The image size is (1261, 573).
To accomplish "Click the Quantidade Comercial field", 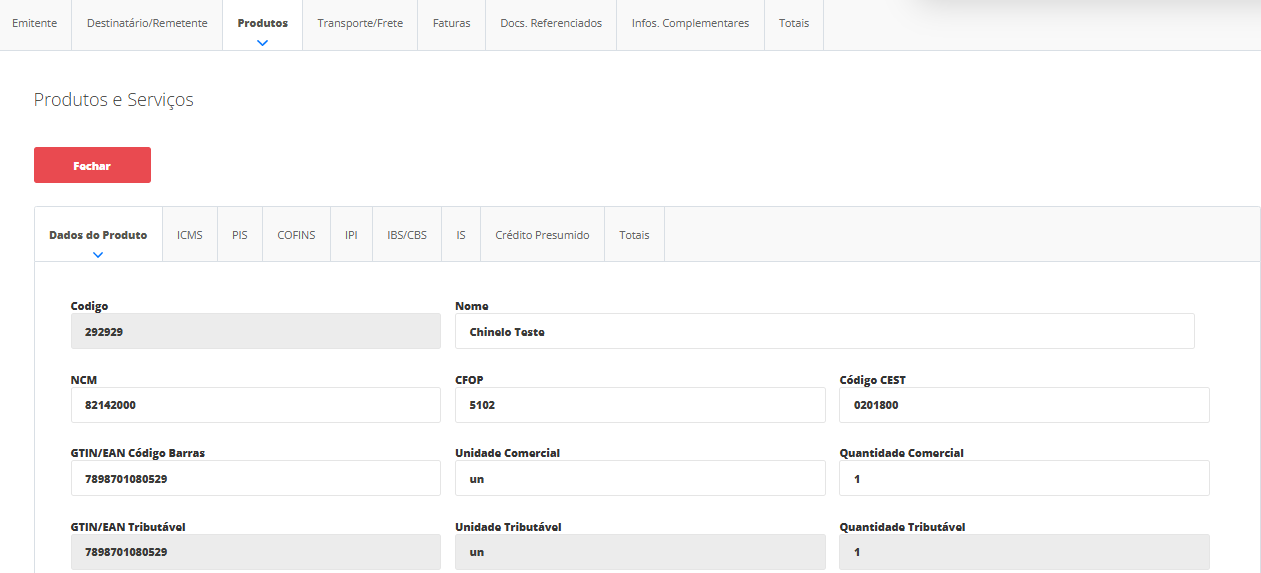I will point(1024,478).
